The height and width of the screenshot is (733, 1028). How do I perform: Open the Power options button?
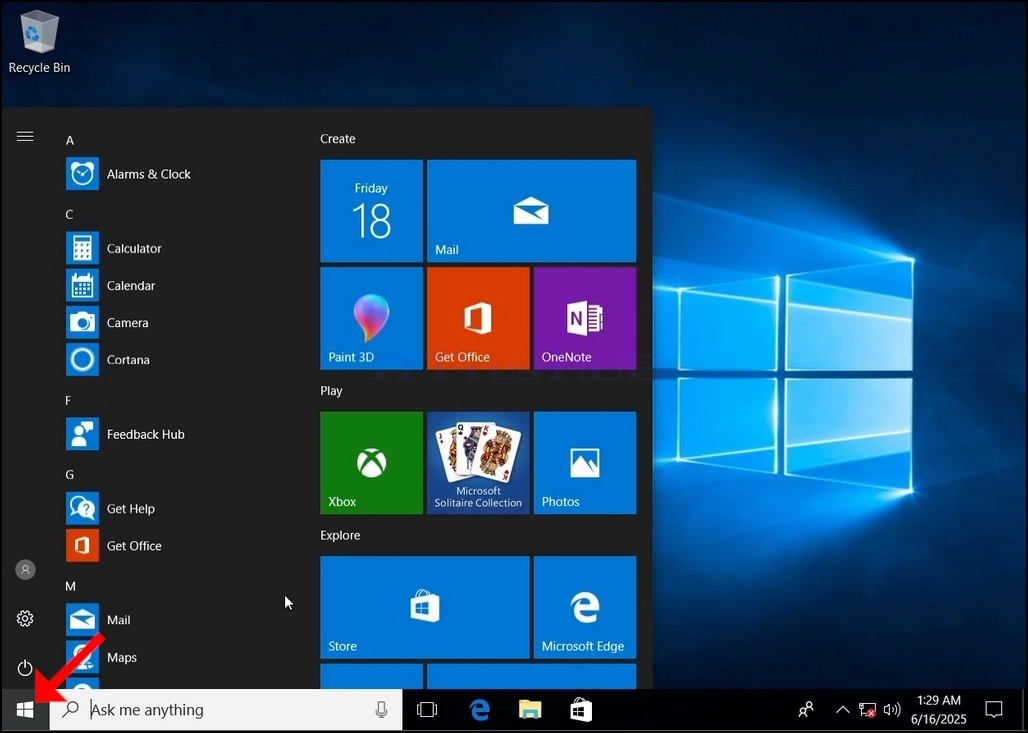tap(25, 667)
